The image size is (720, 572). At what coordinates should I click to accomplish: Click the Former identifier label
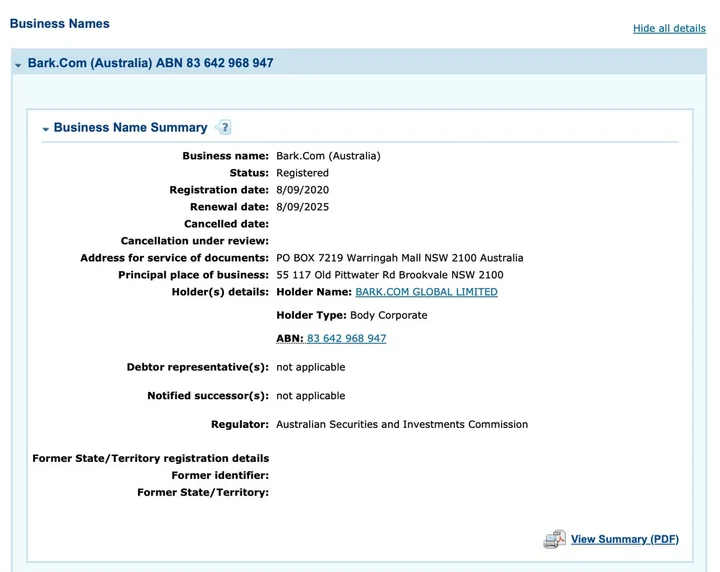click(220, 475)
